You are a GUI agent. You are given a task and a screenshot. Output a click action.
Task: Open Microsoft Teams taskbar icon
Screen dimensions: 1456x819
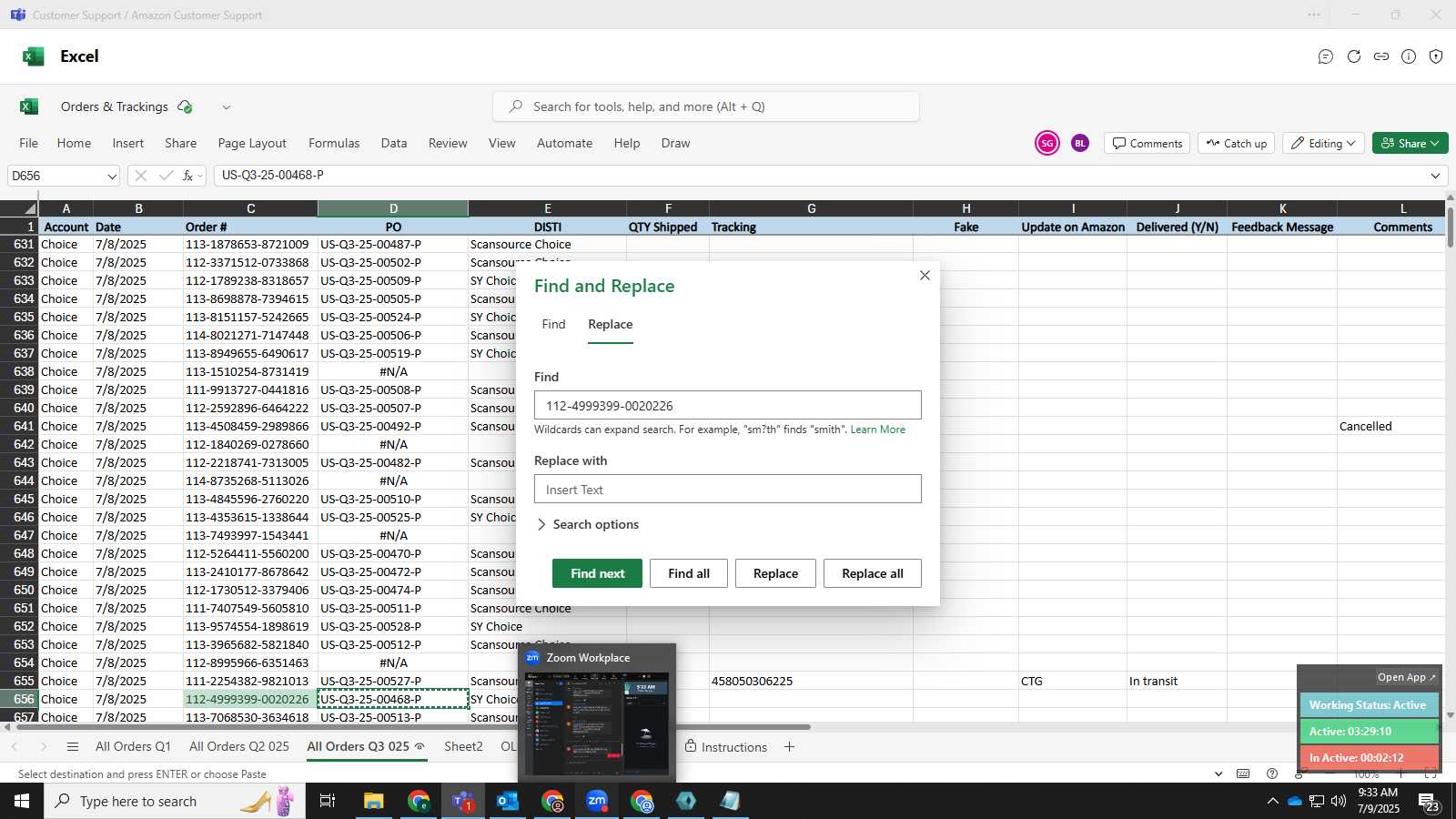point(463,801)
